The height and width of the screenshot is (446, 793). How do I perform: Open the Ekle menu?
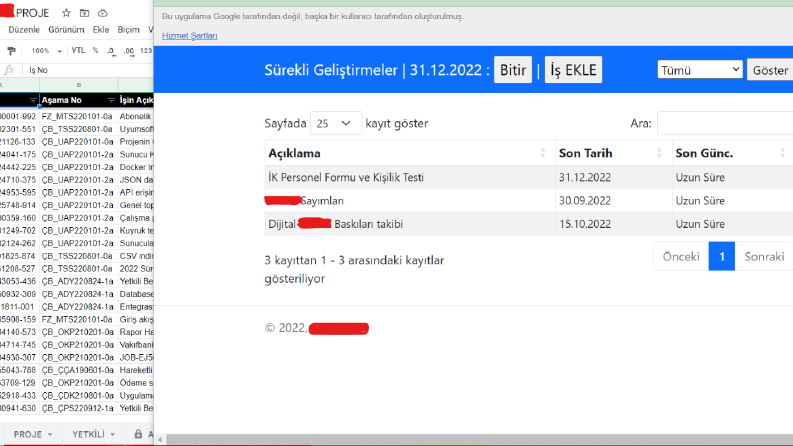tap(101, 30)
